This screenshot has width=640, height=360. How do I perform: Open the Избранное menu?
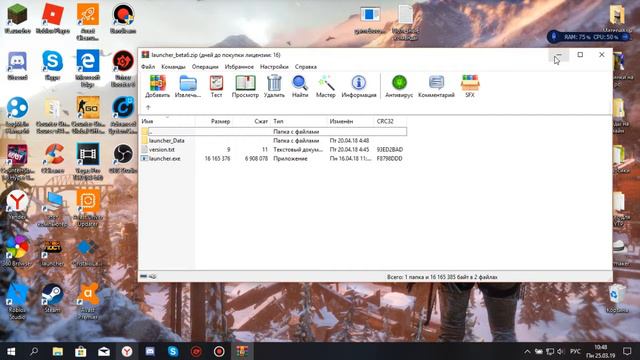(x=239, y=67)
